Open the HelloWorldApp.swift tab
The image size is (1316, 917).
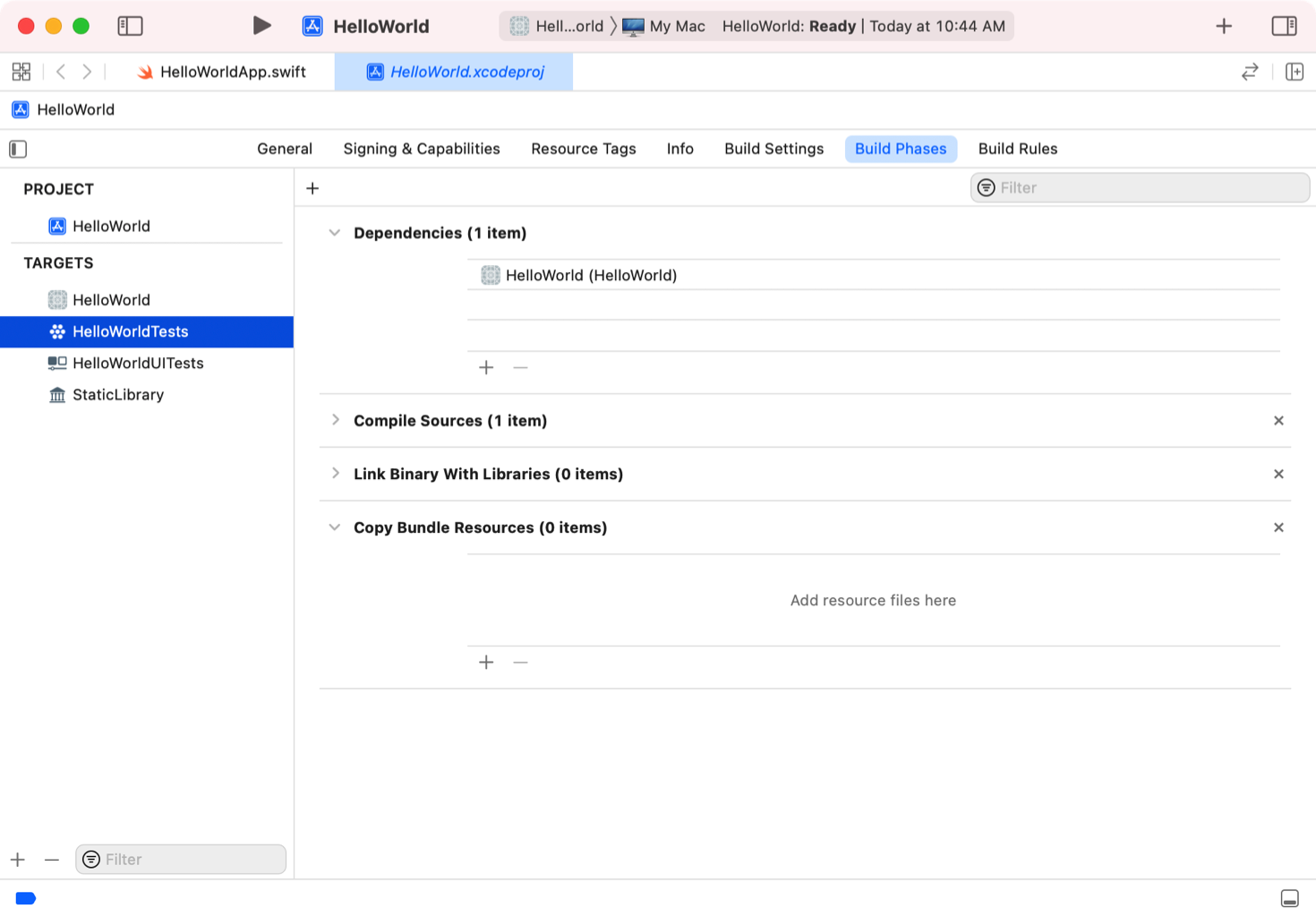coord(232,72)
